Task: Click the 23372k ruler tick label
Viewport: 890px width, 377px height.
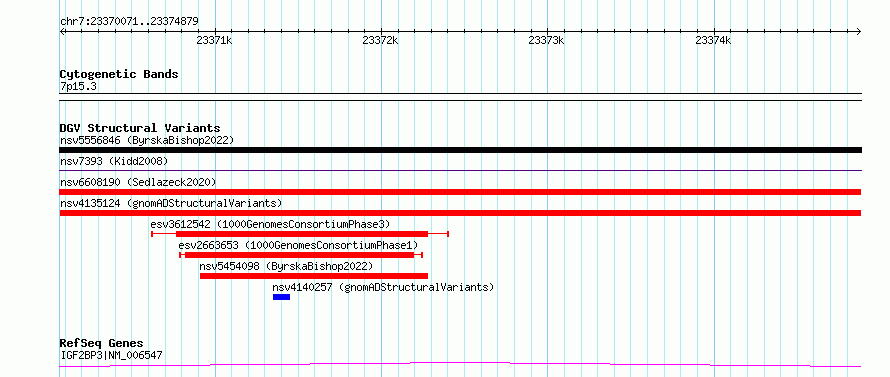Action: 380,40
